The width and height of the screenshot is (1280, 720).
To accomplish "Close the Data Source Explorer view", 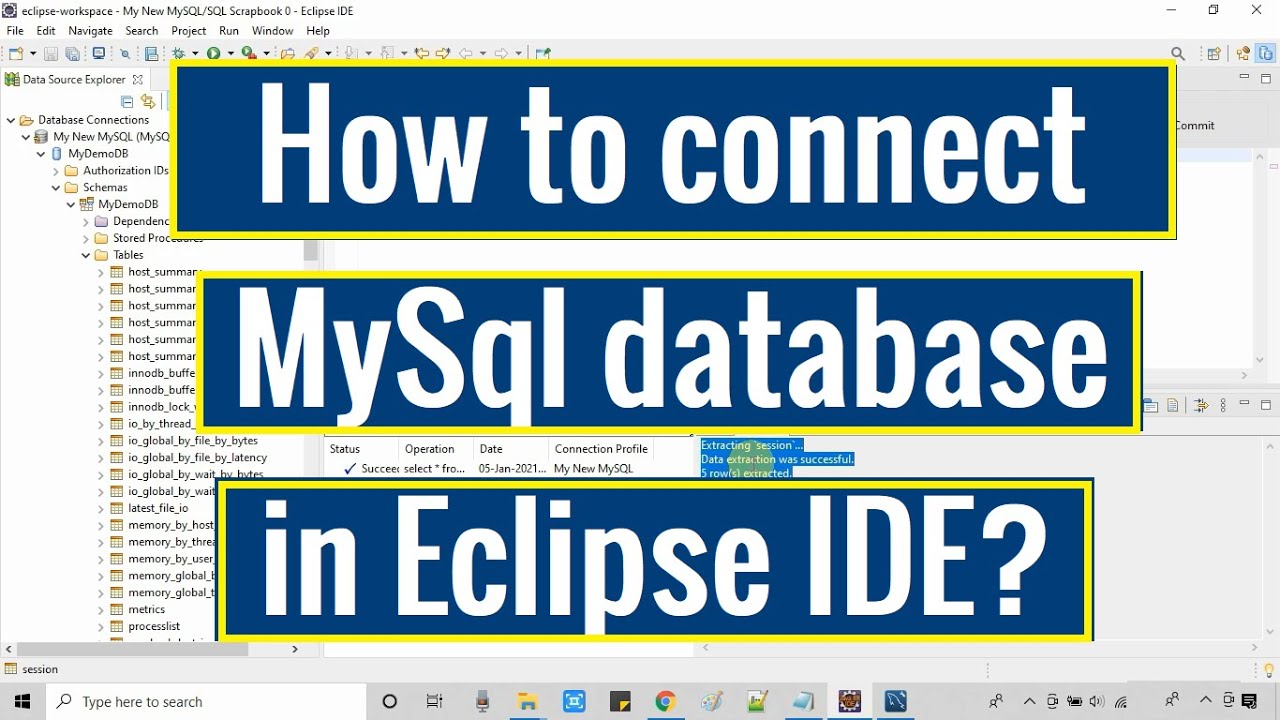I will pos(138,80).
